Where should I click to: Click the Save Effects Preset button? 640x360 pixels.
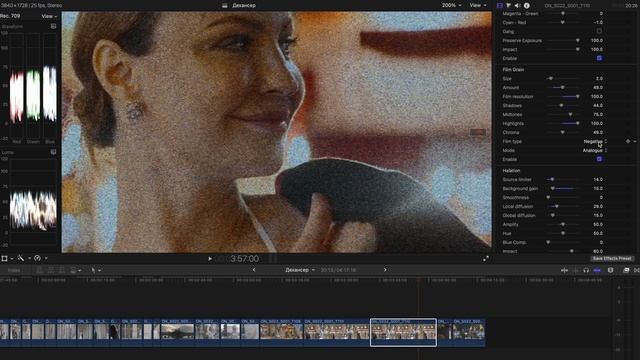(612, 258)
